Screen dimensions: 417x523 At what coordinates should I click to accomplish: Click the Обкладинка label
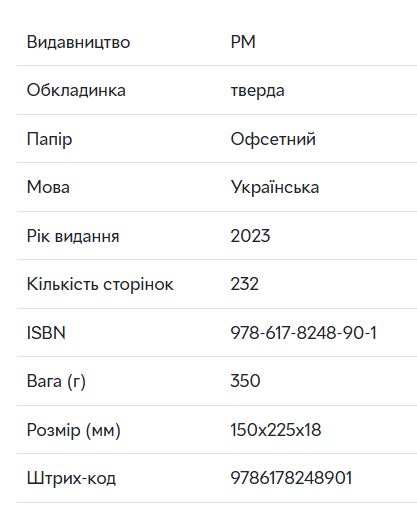click(76, 90)
